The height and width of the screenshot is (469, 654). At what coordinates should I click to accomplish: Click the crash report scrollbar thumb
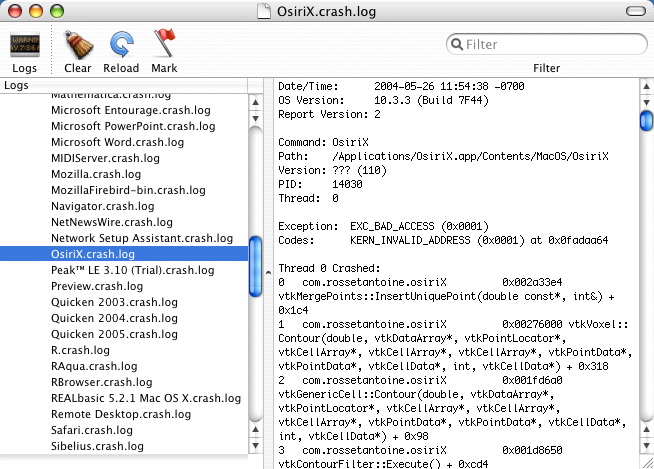pos(646,120)
